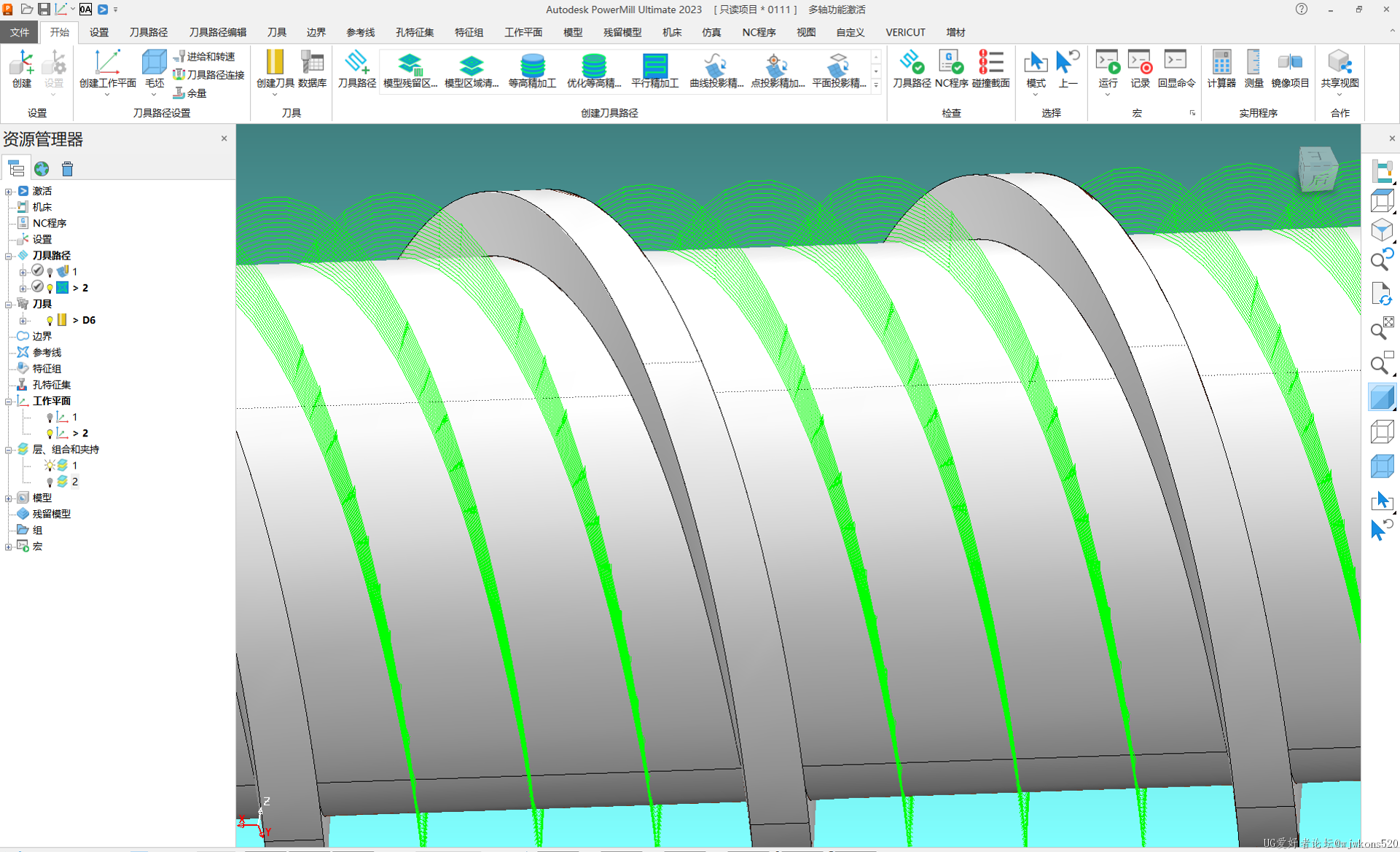Select 机床 in explorer tree
Viewport: 1400px width, 852px height.
[42, 207]
